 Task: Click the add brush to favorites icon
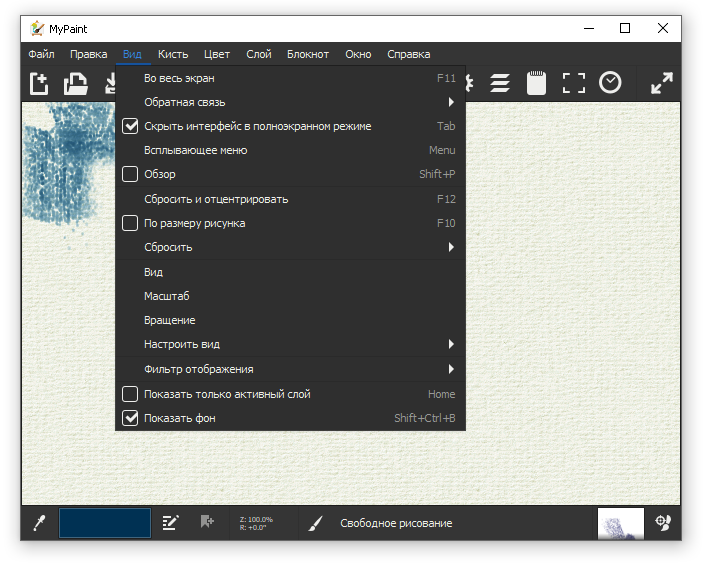point(207,522)
